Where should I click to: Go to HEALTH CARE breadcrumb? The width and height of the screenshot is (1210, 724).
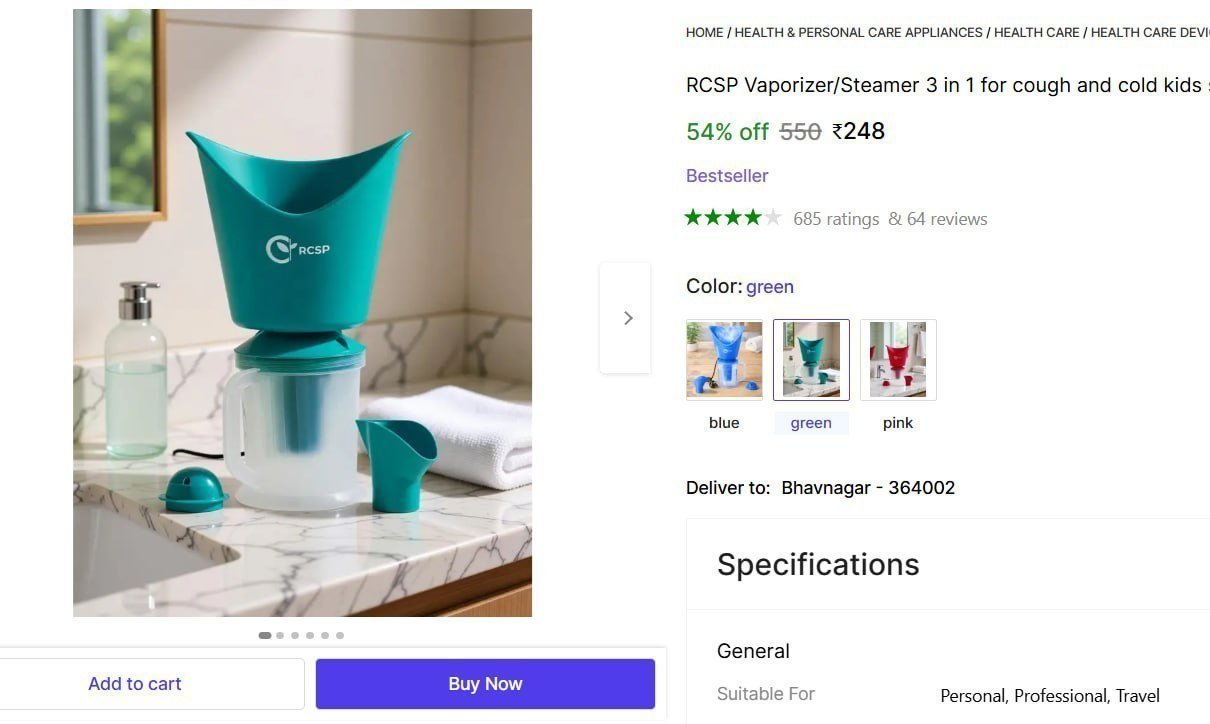1036,33
